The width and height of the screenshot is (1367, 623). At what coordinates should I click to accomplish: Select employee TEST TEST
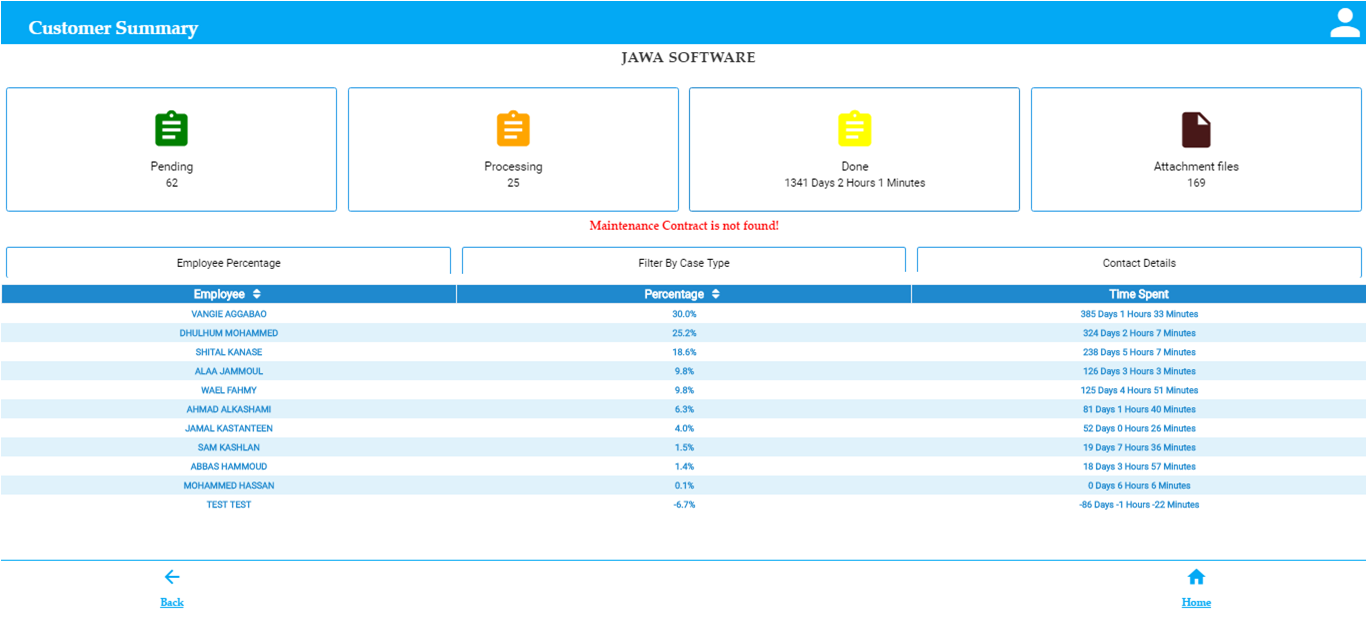[x=229, y=504]
